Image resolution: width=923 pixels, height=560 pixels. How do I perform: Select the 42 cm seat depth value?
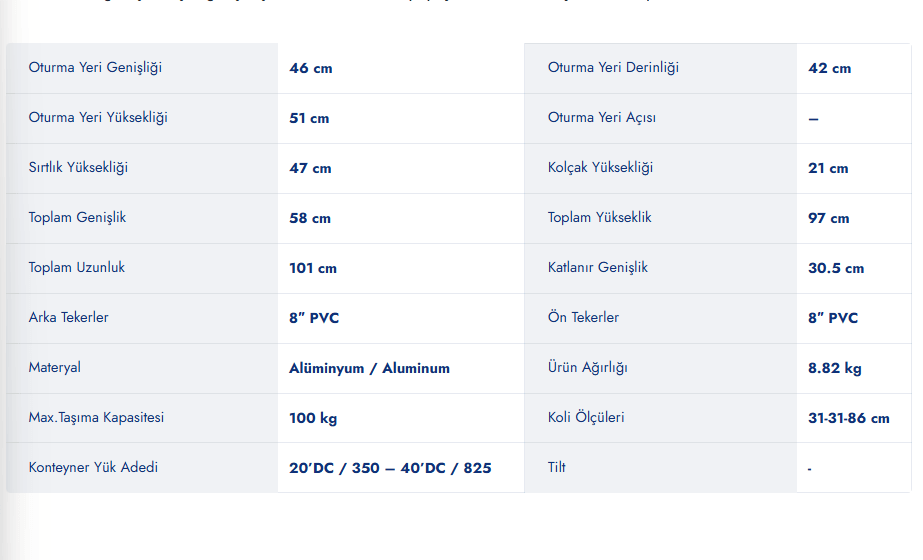tap(829, 68)
